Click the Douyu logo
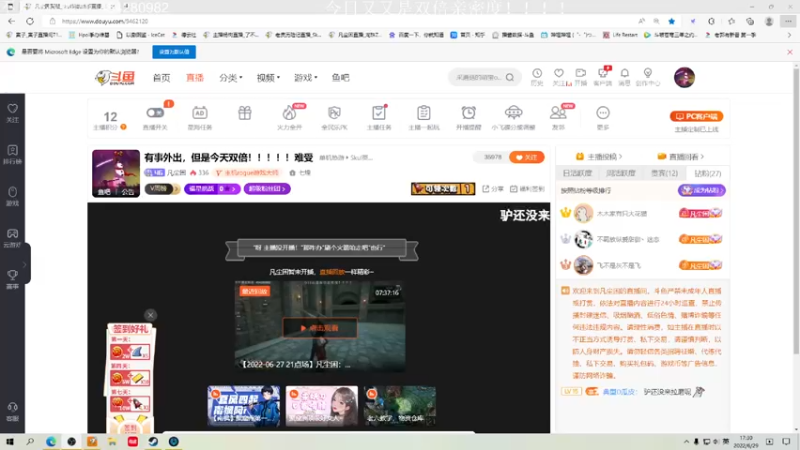The width and height of the screenshot is (800, 450). pyautogui.click(x=115, y=78)
